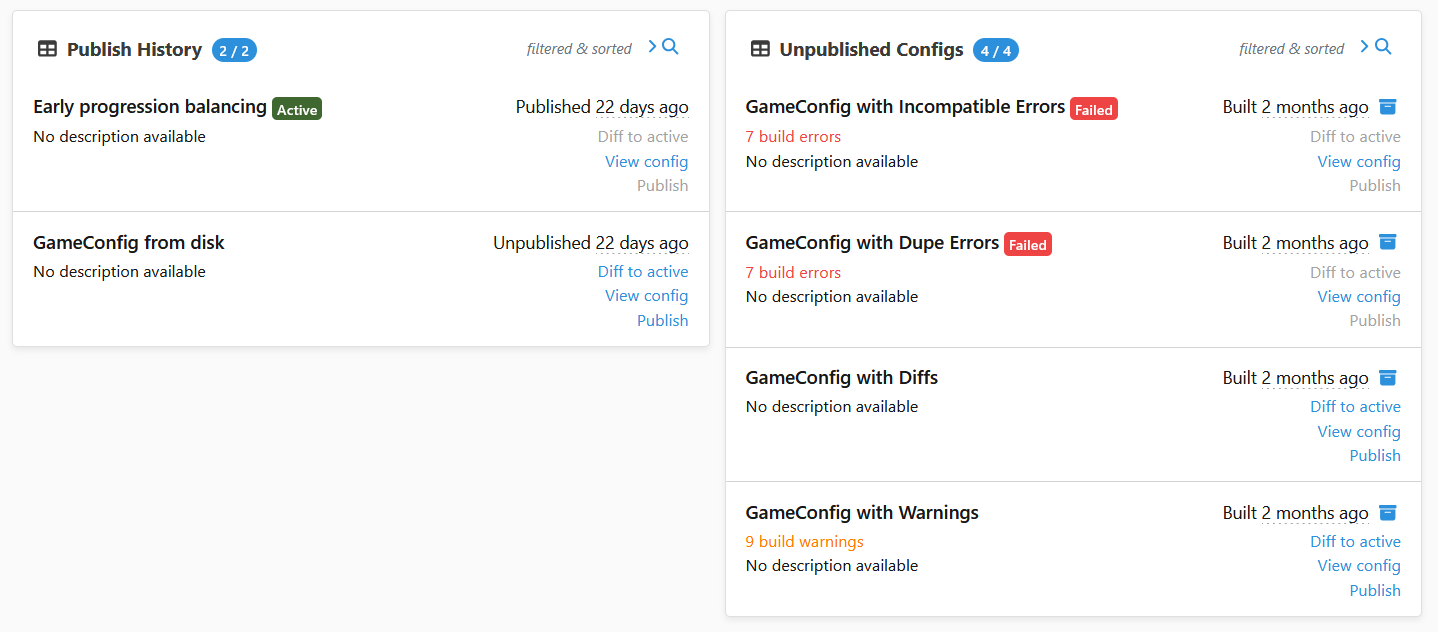Publish the GameConfig with Diffs
This screenshot has width=1438, height=632.
point(1375,455)
